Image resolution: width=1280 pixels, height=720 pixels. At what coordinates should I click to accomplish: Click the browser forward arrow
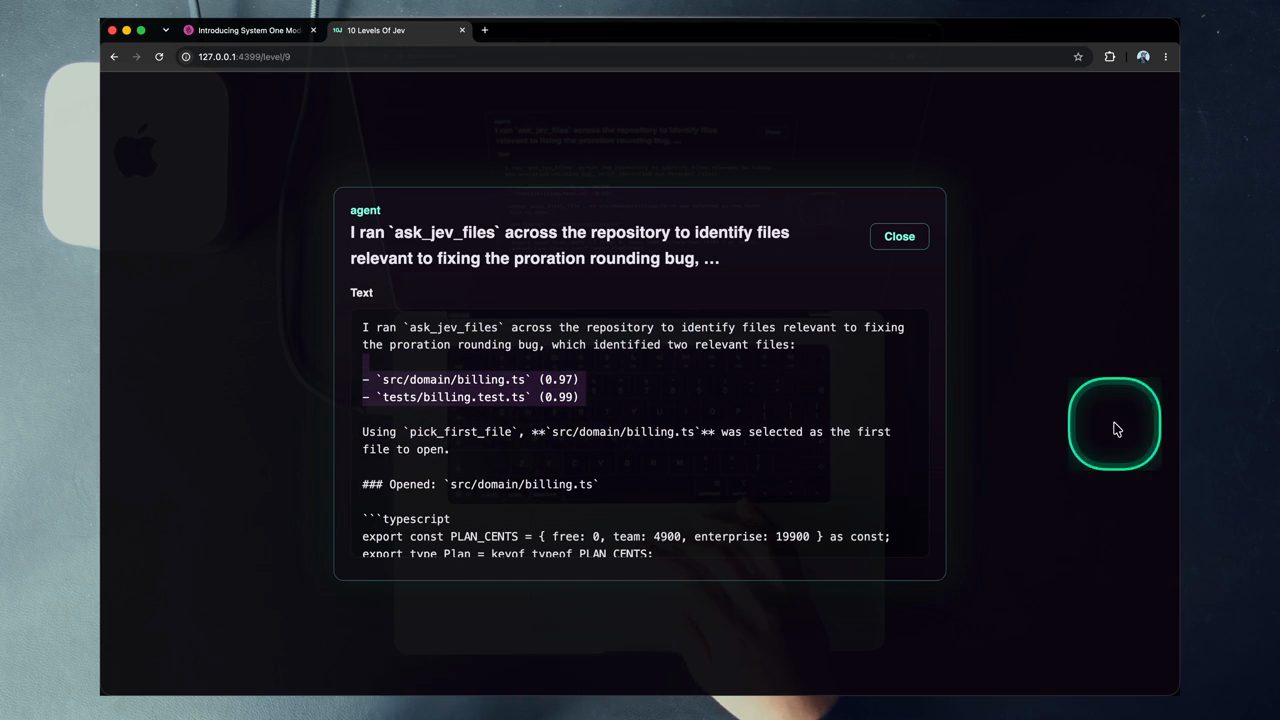click(136, 57)
